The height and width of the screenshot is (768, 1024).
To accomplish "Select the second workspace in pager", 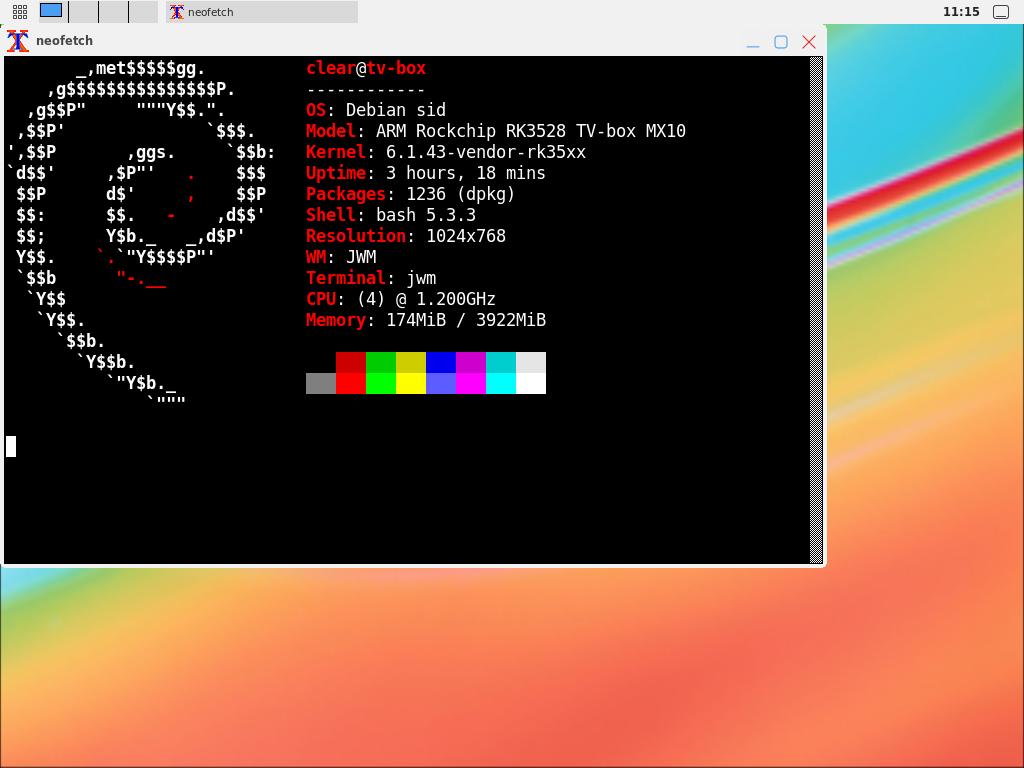I will [84, 12].
